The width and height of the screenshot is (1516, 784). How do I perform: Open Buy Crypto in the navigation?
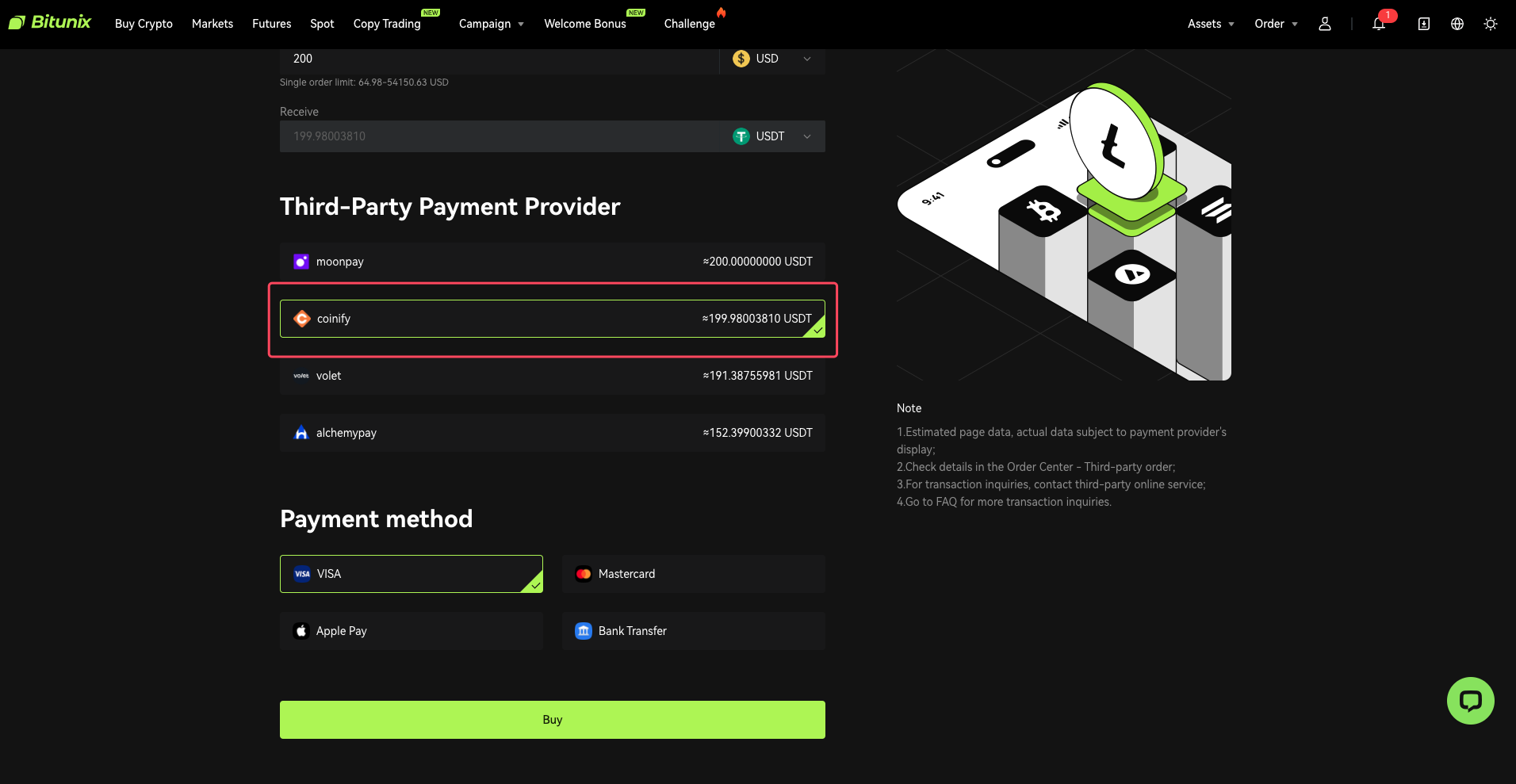click(144, 24)
